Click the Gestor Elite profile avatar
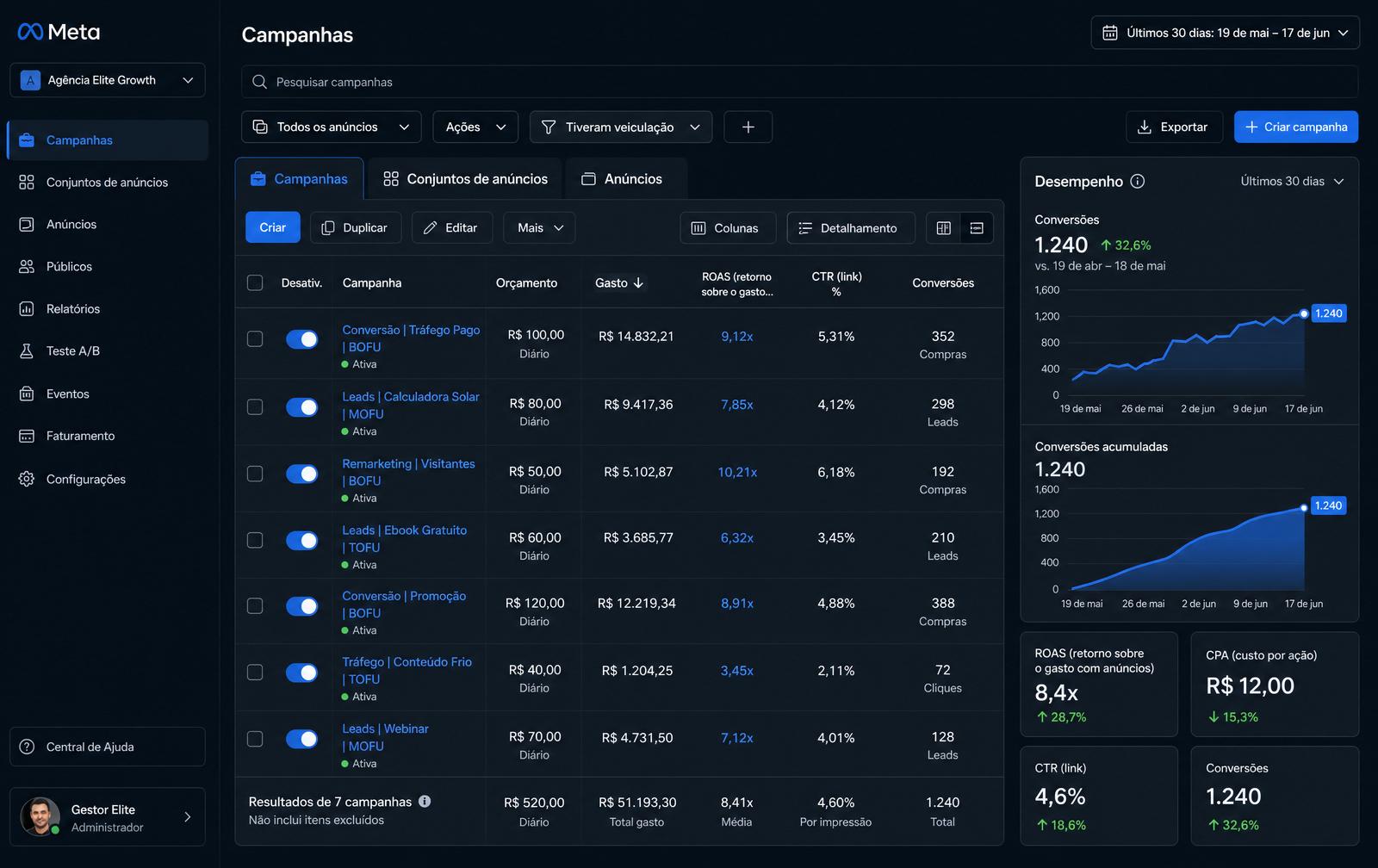1378x868 pixels. click(40, 816)
